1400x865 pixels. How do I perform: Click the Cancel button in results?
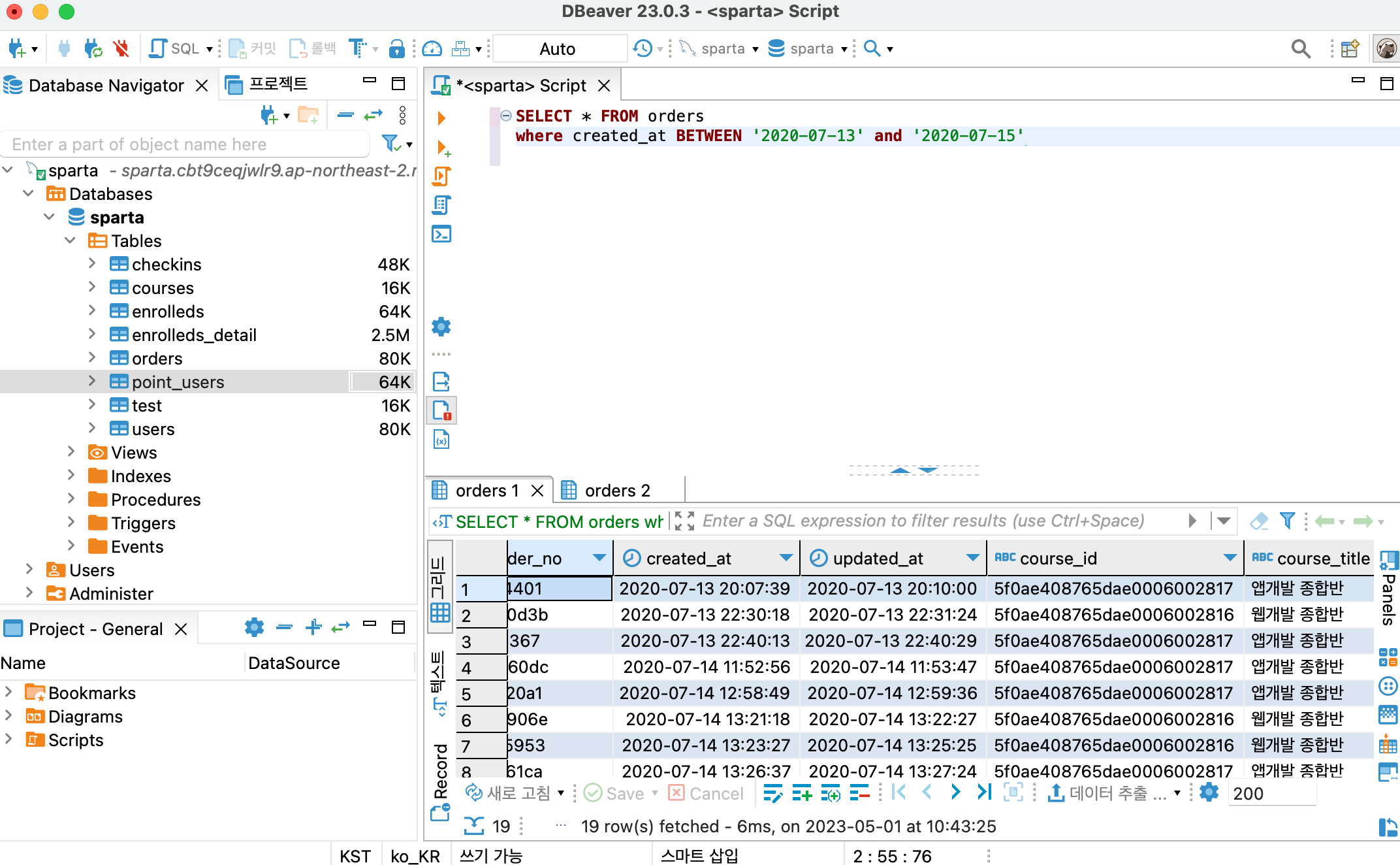707,793
